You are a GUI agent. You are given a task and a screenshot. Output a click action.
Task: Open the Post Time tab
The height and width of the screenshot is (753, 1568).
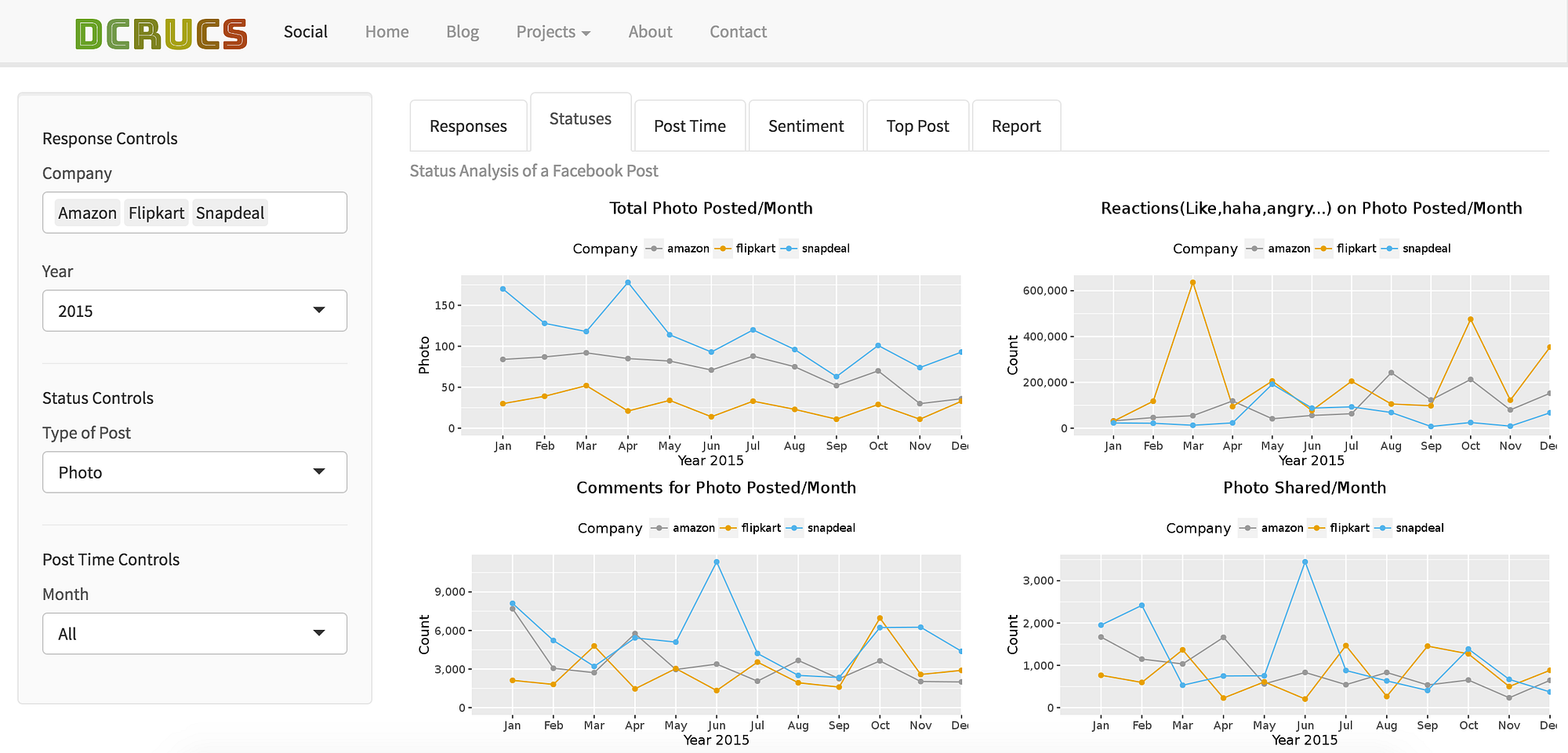pos(689,126)
